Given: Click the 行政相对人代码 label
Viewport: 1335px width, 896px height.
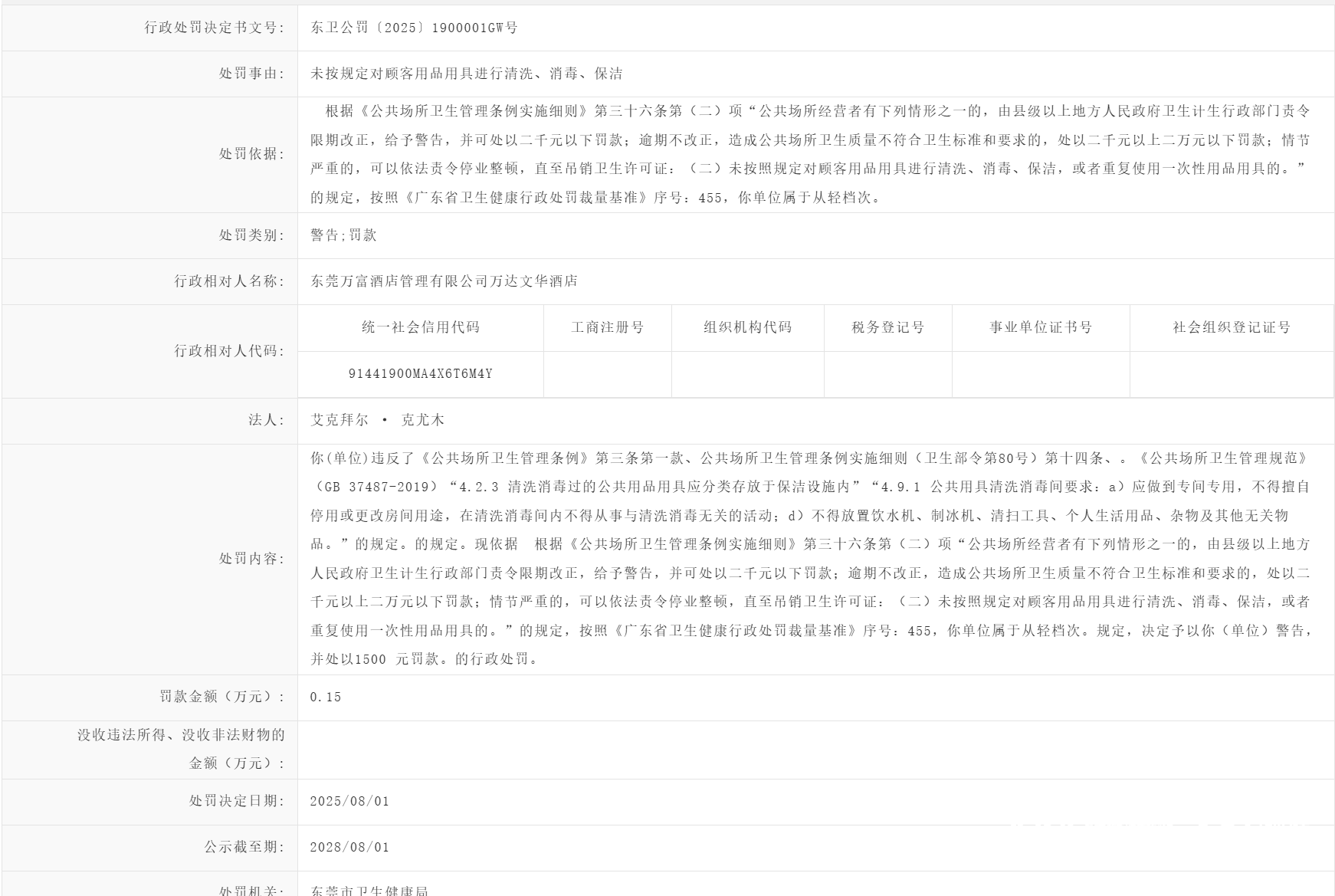Looking at the screenshot, I should point(229,351).
